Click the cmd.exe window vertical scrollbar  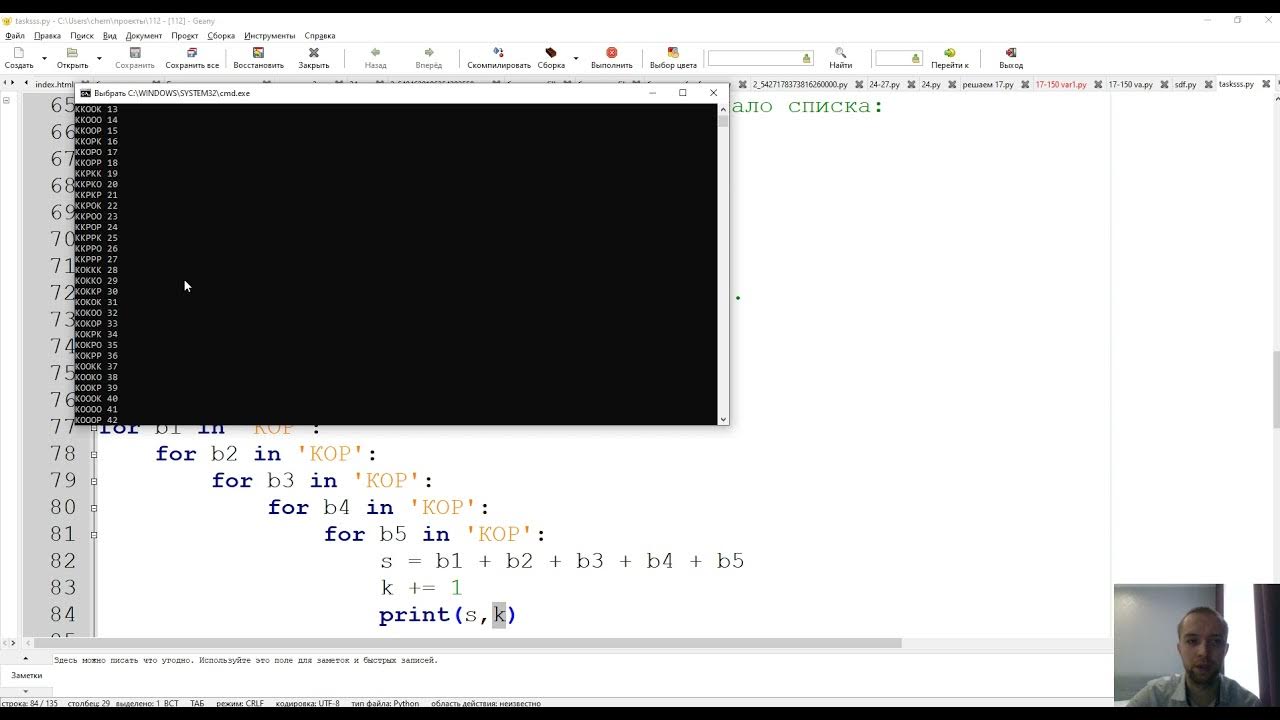coord(723,264)
